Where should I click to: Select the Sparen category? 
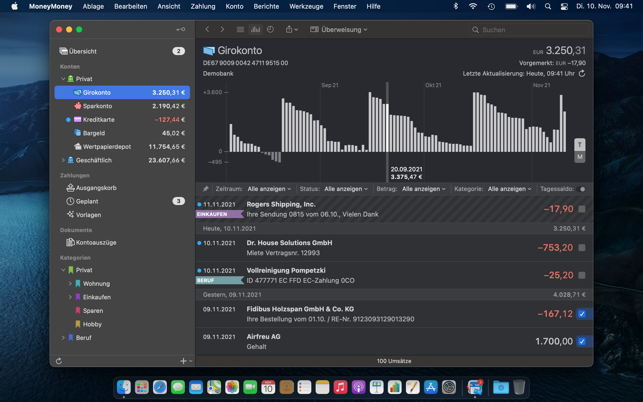point(122,311)
